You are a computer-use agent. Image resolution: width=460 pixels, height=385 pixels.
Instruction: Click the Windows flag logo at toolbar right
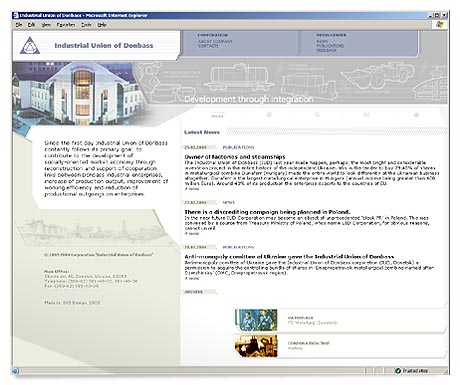[440, 24]
